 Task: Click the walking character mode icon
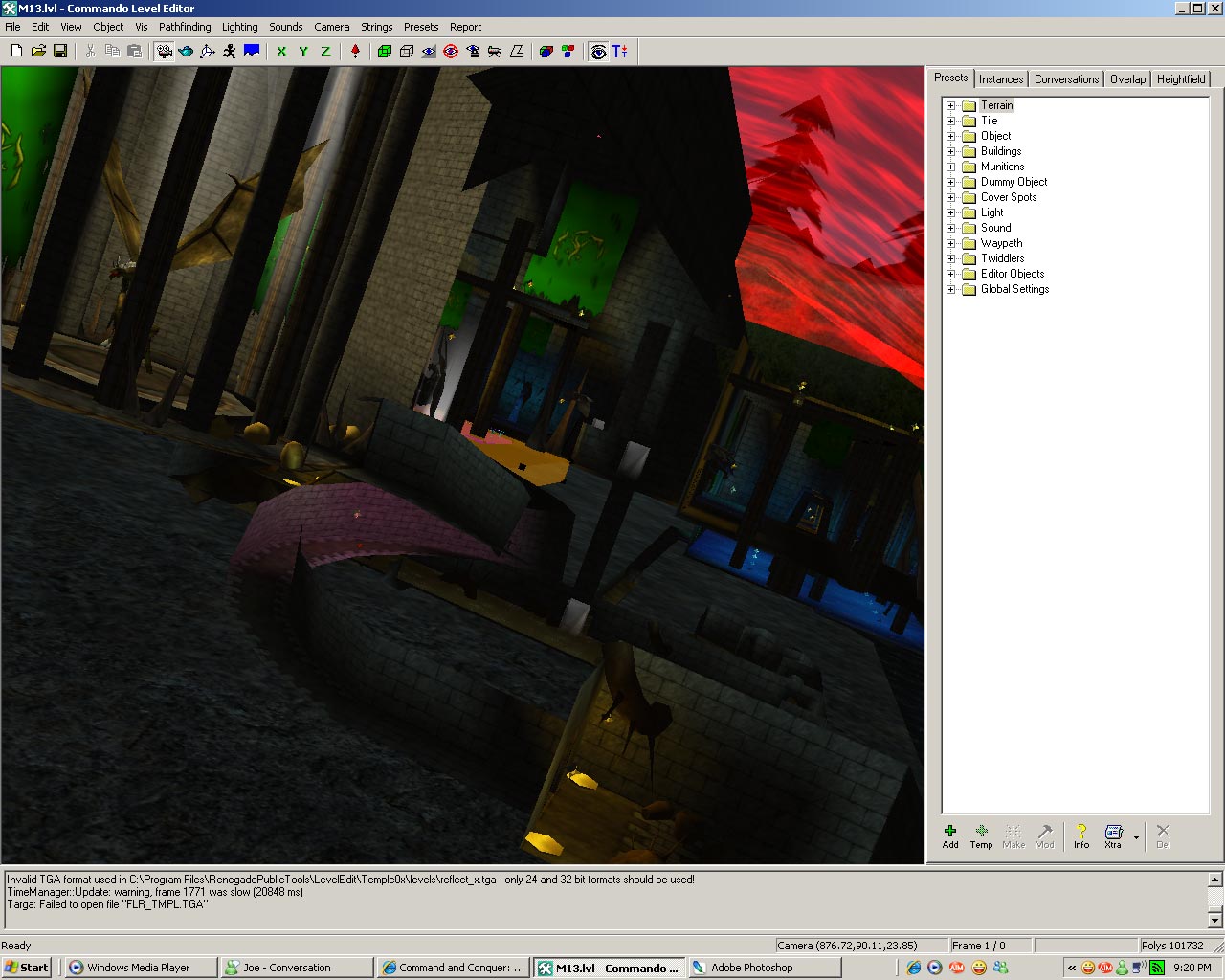[x=230, y=52]
